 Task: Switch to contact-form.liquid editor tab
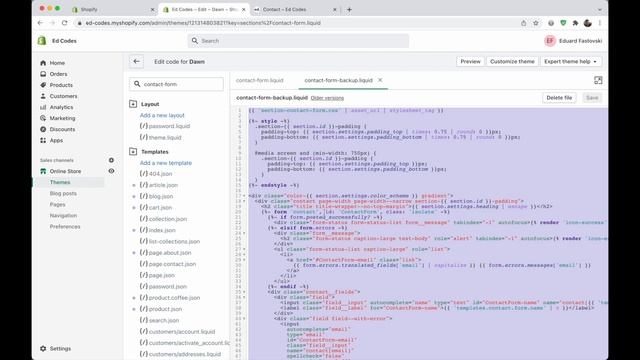[260, 80]
